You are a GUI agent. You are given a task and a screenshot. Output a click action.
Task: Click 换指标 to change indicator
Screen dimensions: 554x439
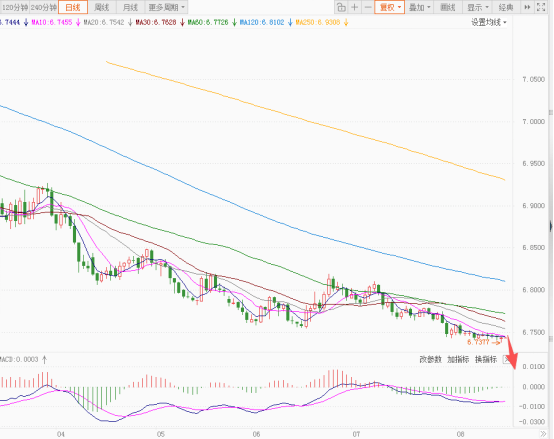click(x=486, y=360)
